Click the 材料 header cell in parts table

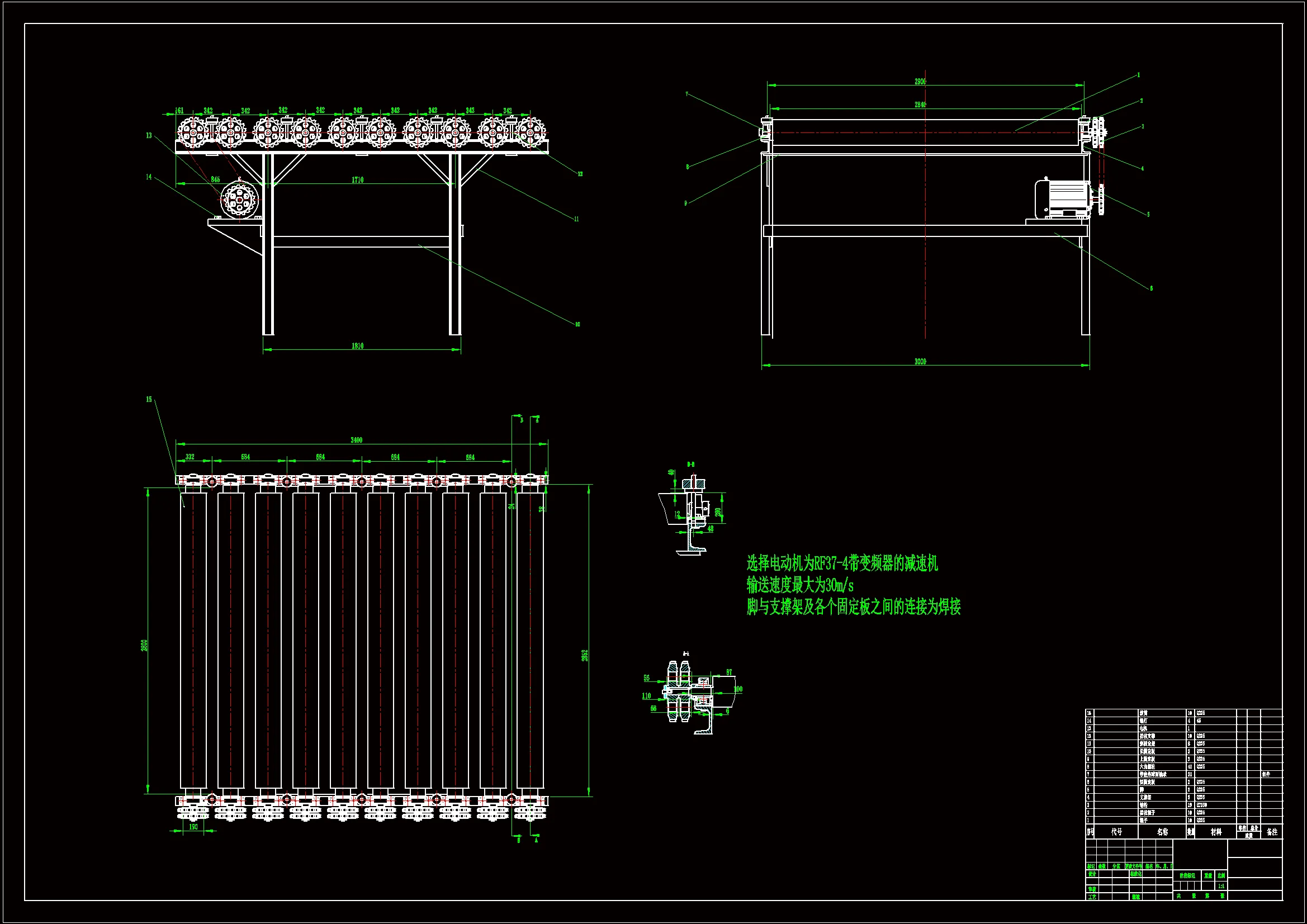1216,832
